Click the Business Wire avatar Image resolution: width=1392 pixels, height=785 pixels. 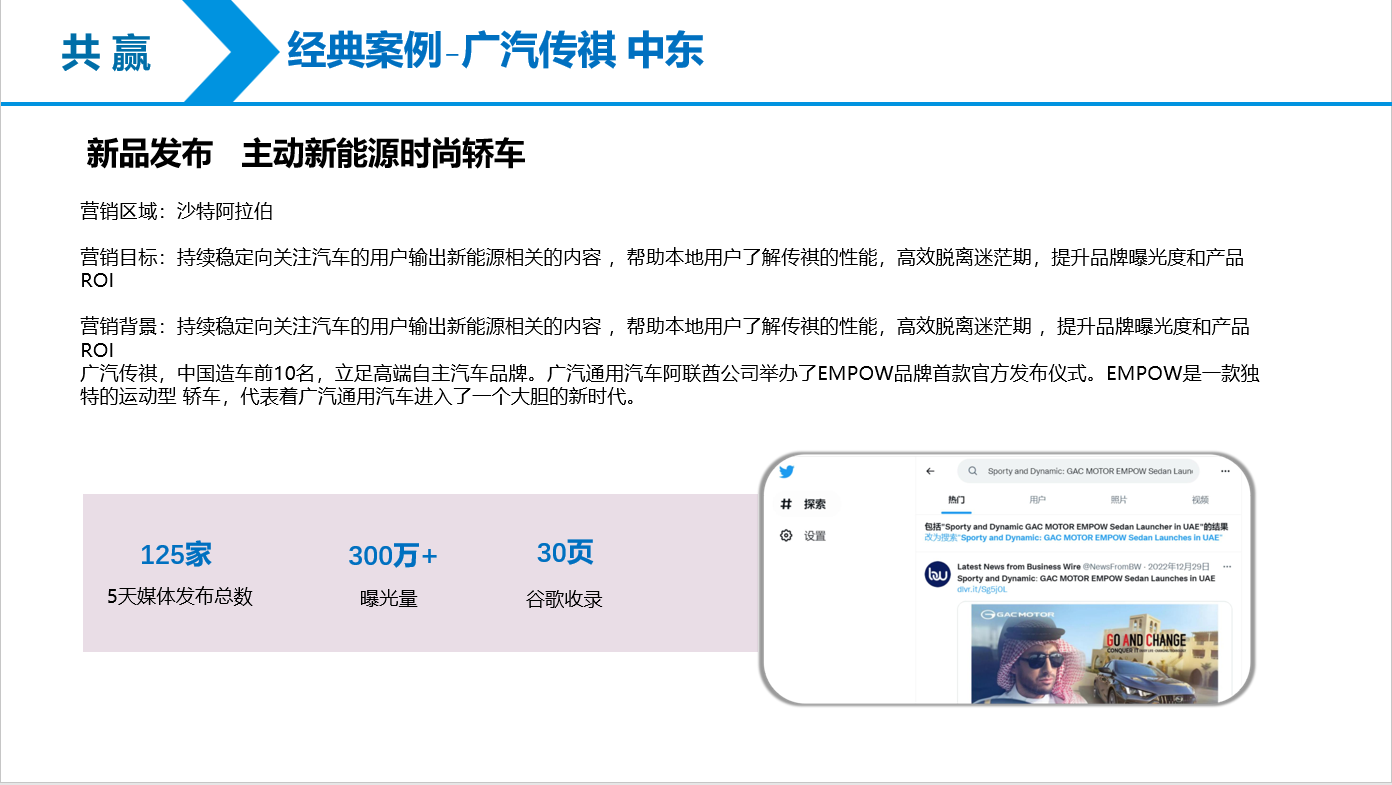click(x=937, y=574)
